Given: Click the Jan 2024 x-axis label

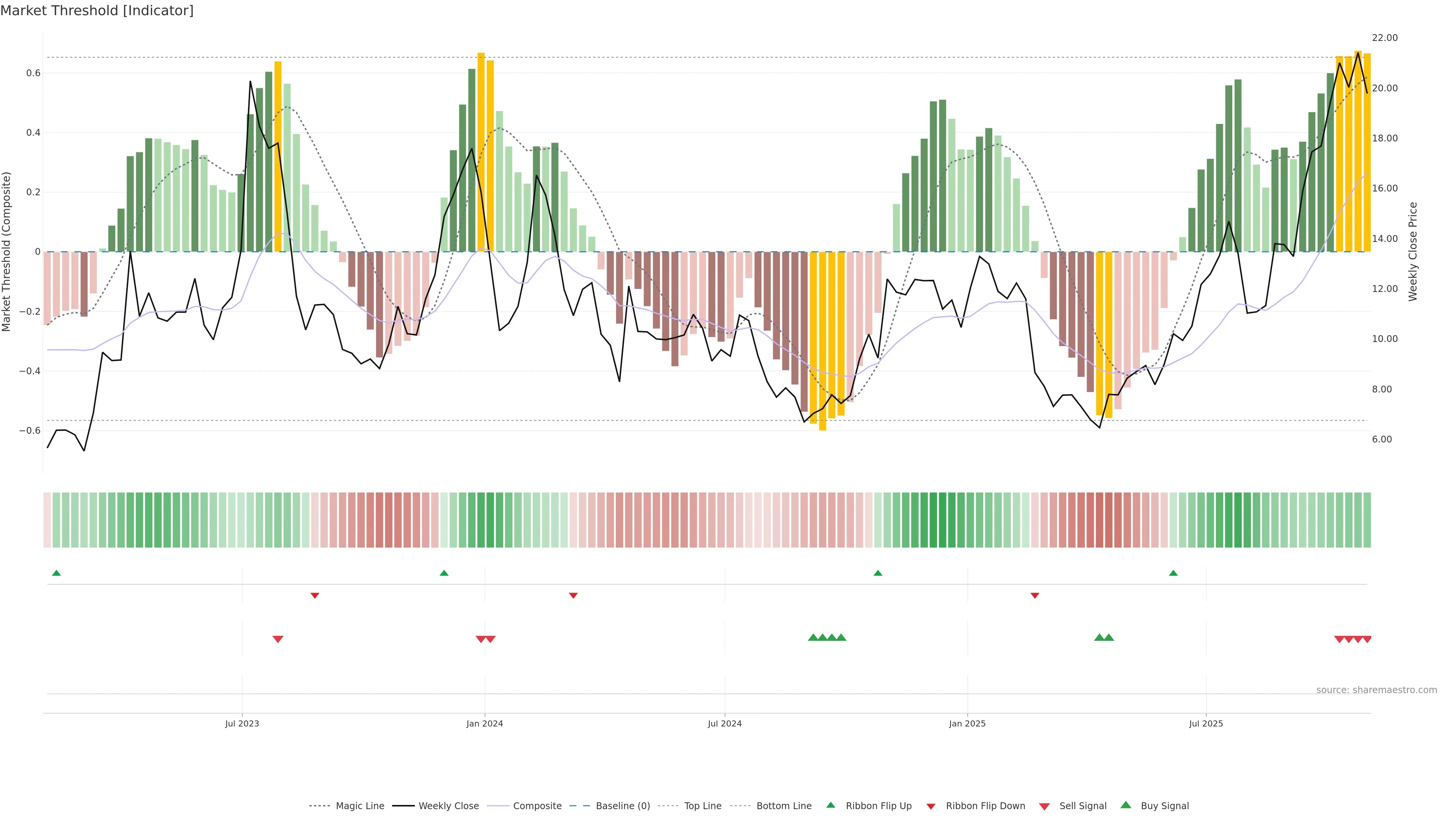Looking at the screenshot, I should coord(485,724).
